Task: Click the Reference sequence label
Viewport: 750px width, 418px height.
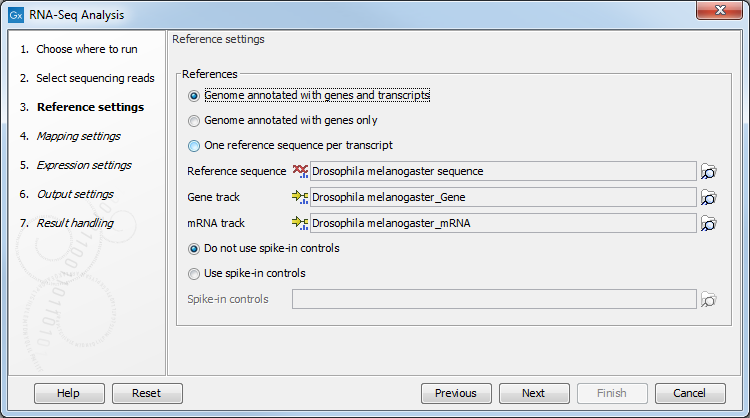Action: [x=236, y=171]
